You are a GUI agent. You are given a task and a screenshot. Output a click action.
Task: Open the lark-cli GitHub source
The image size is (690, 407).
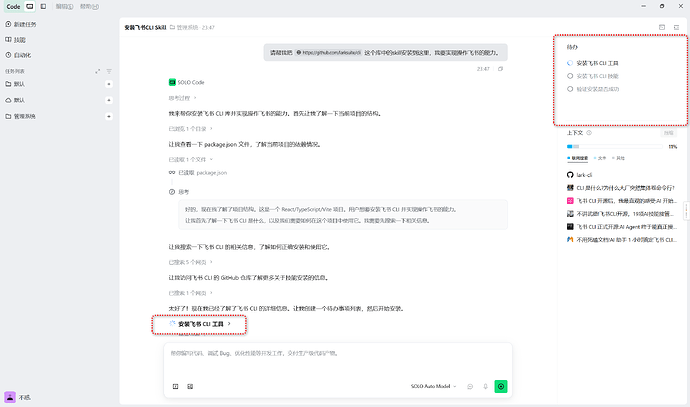580,175
